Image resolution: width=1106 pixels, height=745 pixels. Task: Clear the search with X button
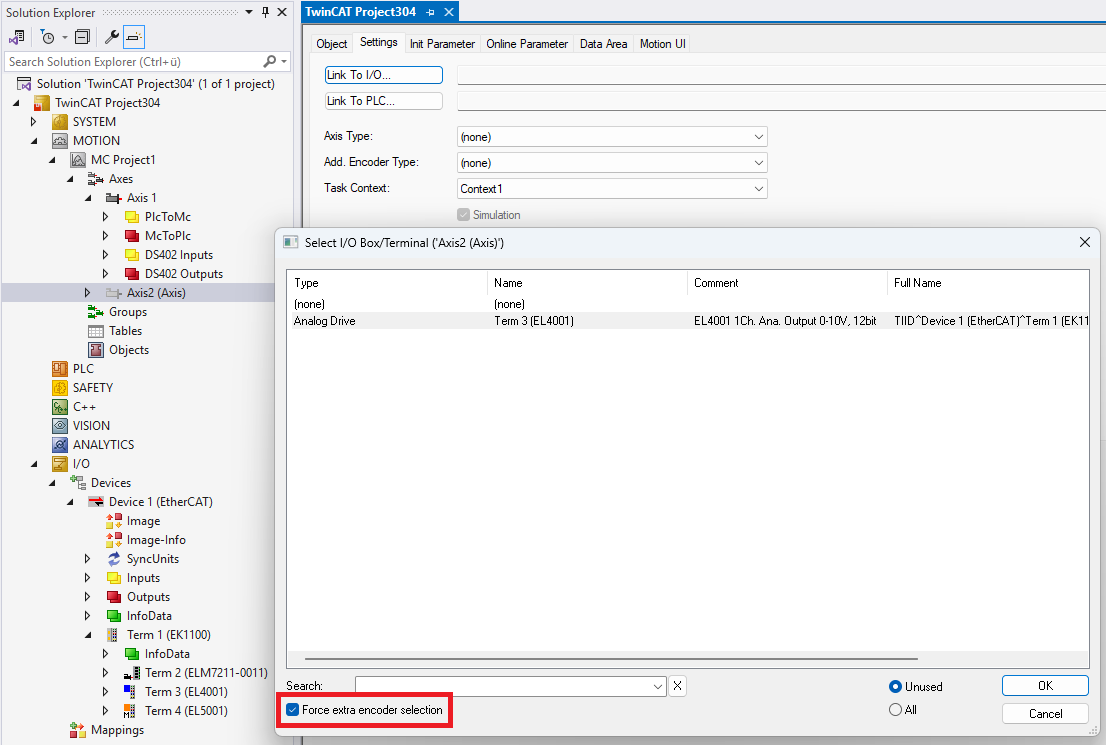point(677,686)
